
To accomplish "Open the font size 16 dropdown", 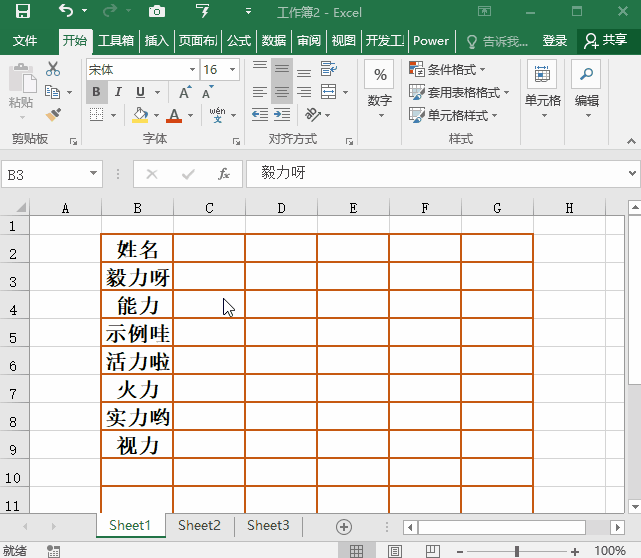I will pyautogui.click(x=232, y=69).
